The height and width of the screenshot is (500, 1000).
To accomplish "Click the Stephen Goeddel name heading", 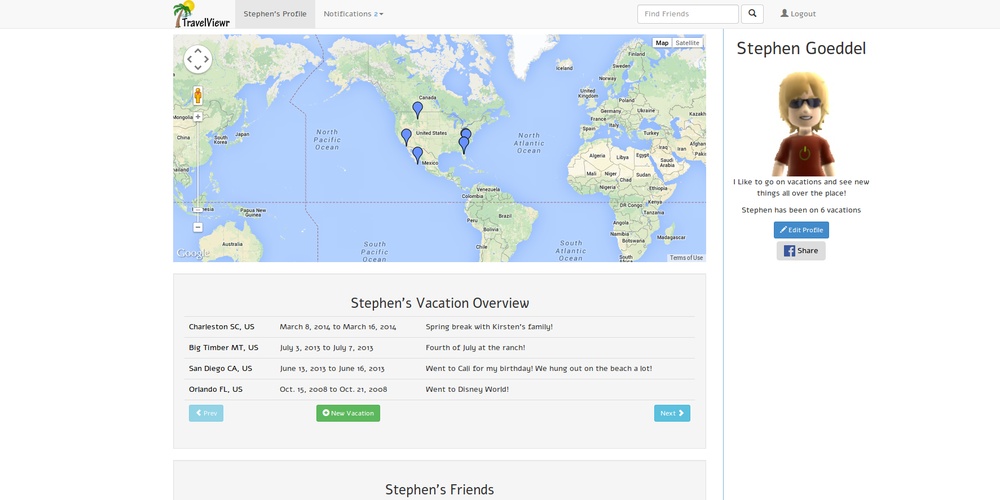I will [802, 48].
